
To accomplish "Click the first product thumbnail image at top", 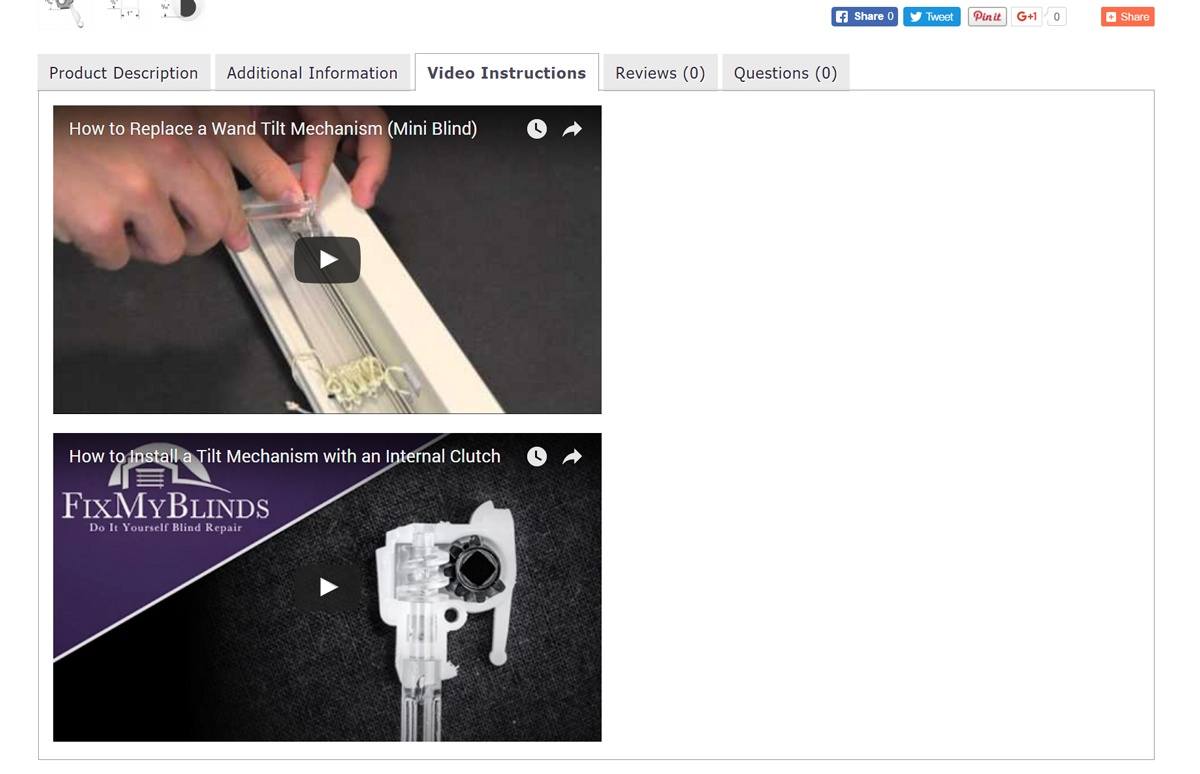I will pos(62,11).
